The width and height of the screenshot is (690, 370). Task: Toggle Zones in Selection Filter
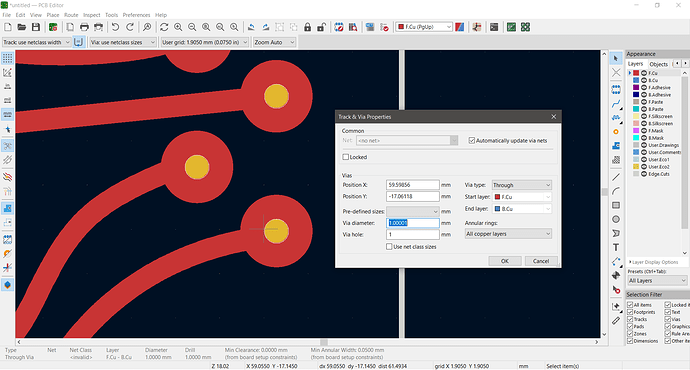(x=630, y=334)
